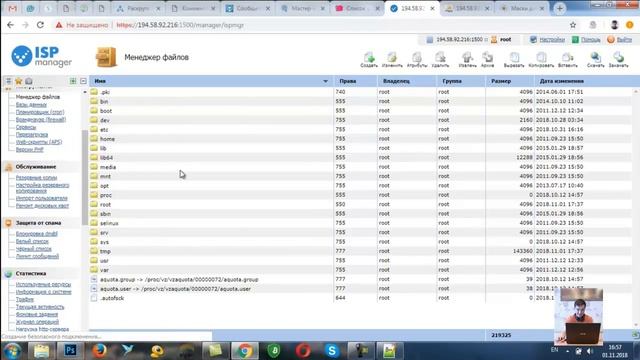Collapse the Защита от спама section header
The height and width of the screenshot is (360, 640).
click(38, 223)
